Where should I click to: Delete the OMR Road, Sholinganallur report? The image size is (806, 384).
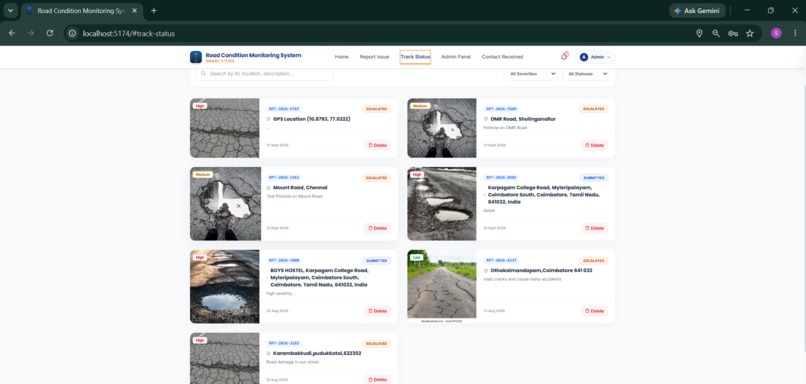[595, 145]
